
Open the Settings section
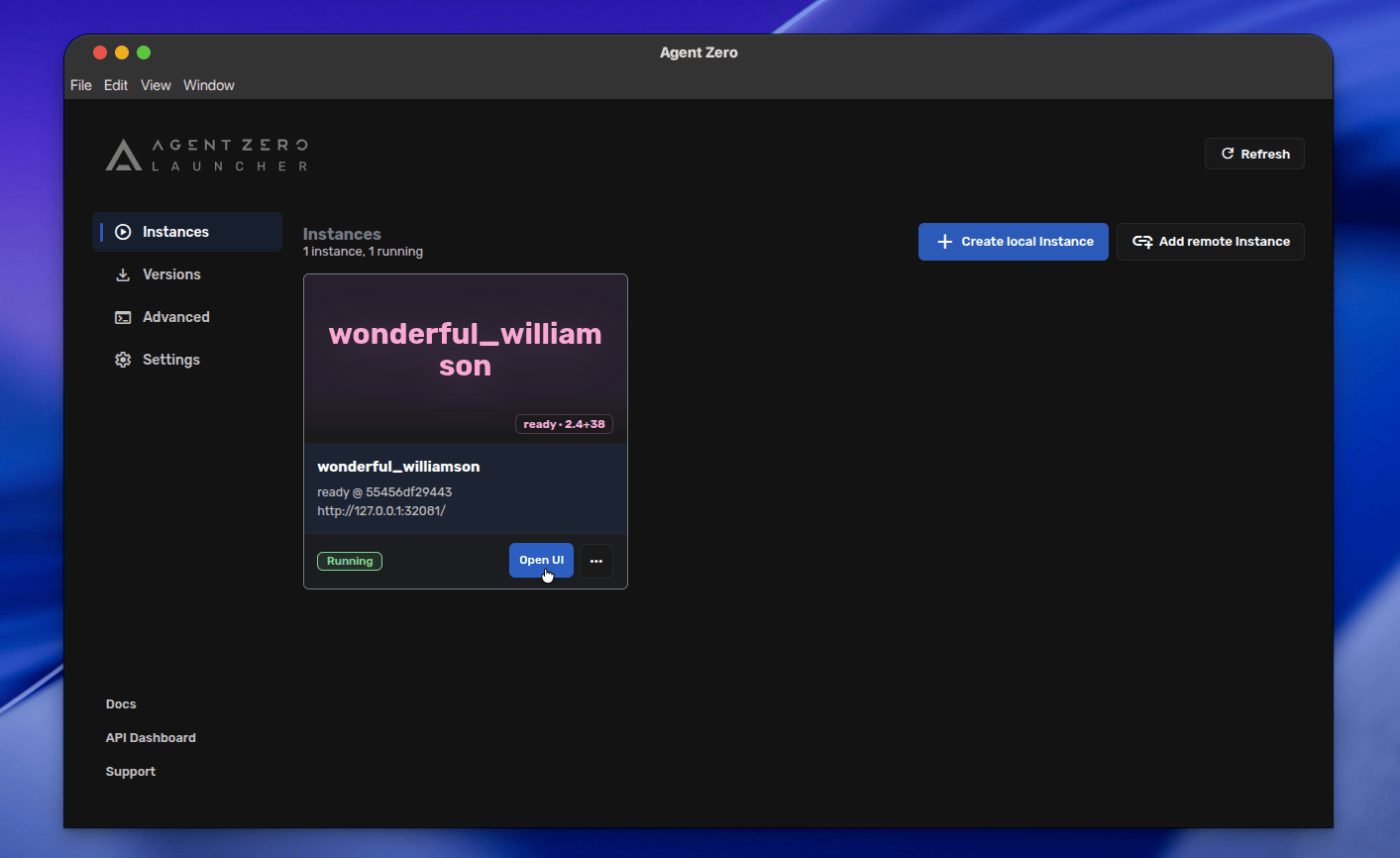187,360
